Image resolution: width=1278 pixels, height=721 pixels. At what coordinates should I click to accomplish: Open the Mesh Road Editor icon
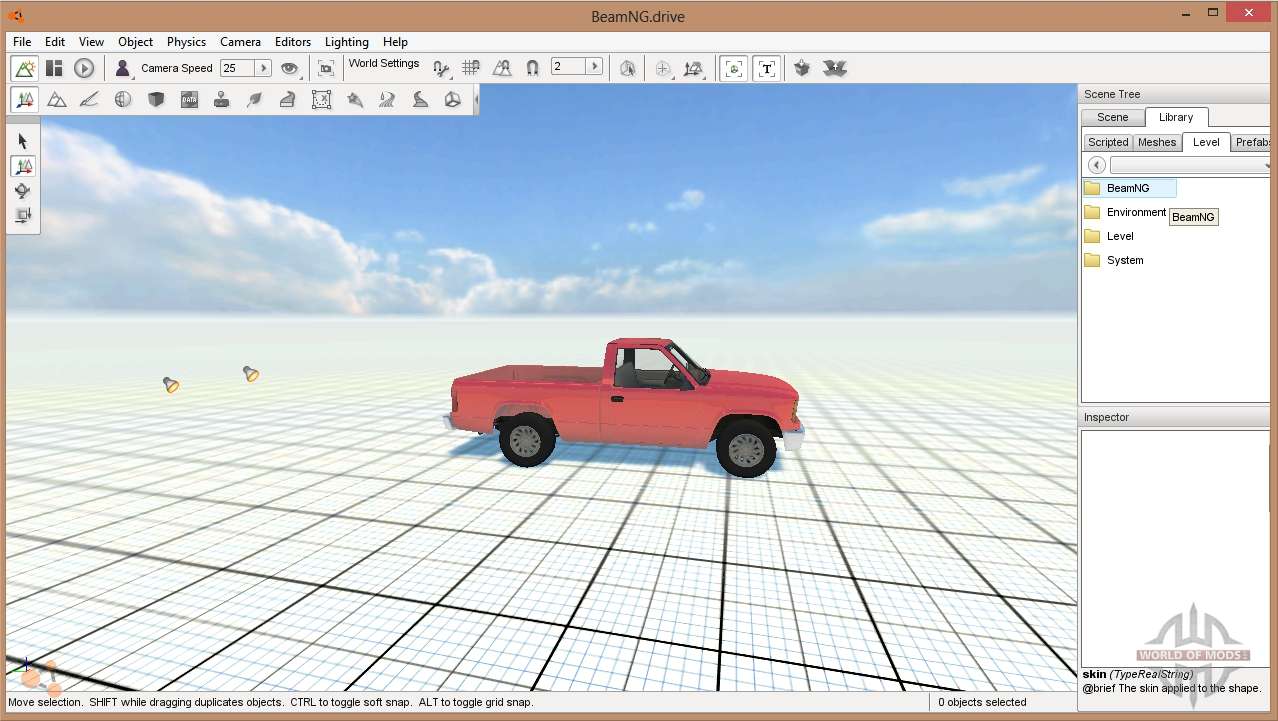click(x=287, y=99)
